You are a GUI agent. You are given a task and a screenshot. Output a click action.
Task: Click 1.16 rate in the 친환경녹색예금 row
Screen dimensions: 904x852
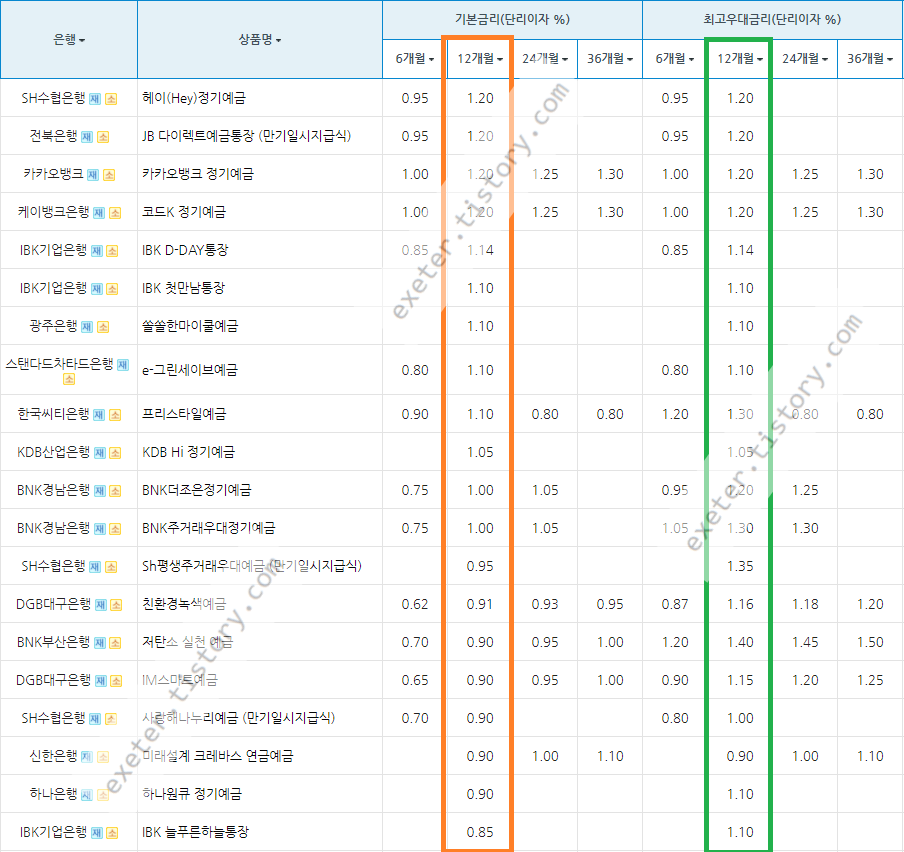740,605
